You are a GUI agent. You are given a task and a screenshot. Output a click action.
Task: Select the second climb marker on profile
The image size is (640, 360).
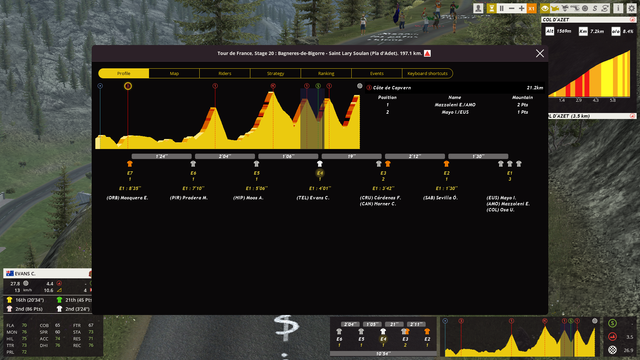point(215,86)
